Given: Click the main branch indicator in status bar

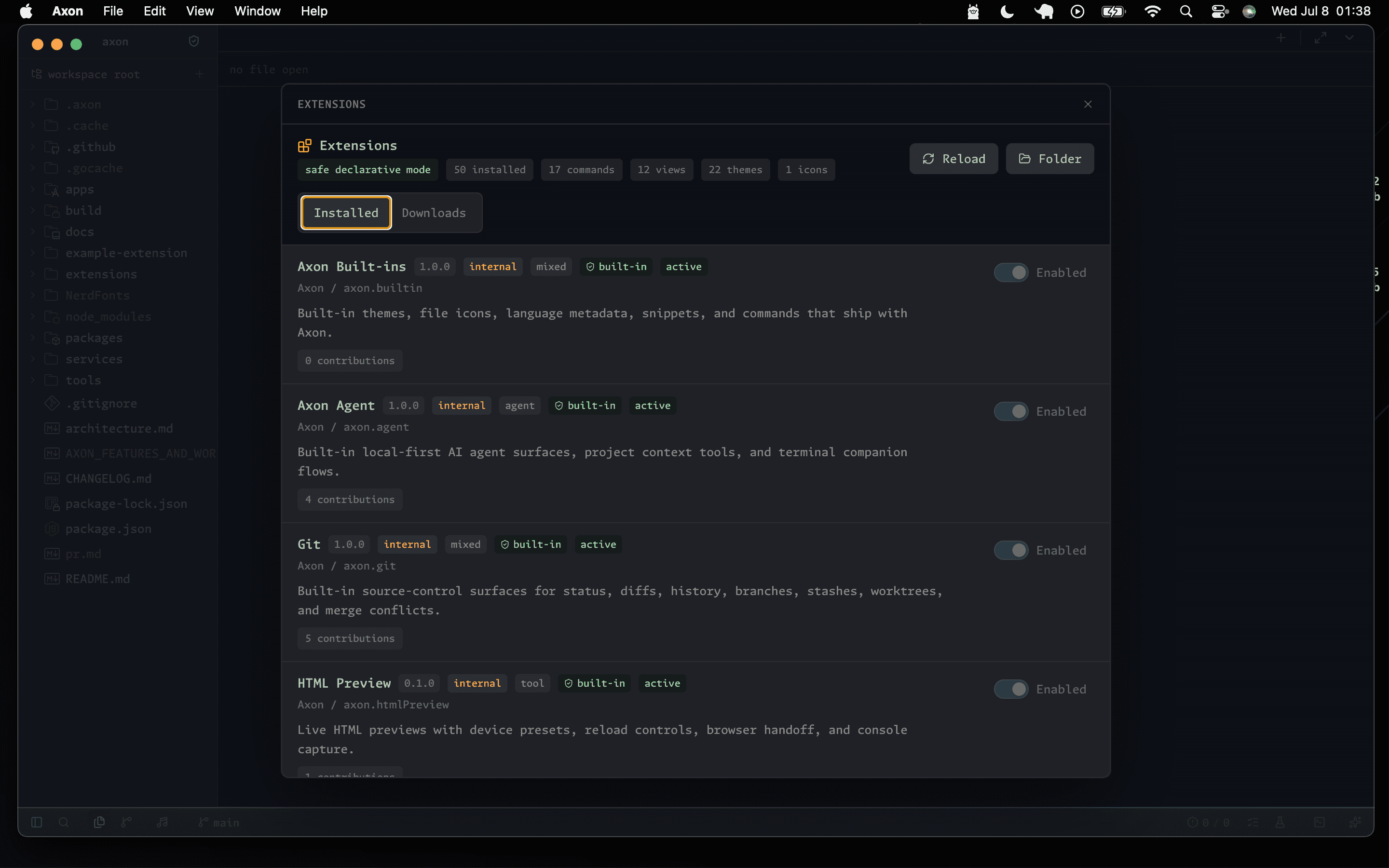Looking at the screenshot, I should coord(218,823).
